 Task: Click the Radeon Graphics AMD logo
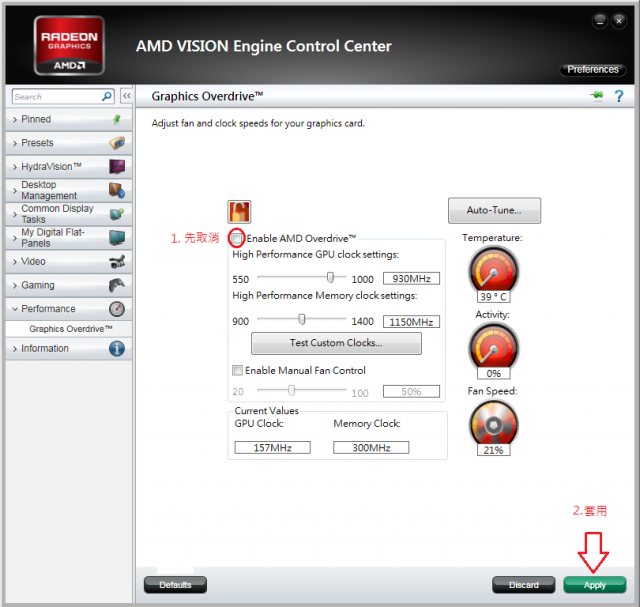point(69,45)
